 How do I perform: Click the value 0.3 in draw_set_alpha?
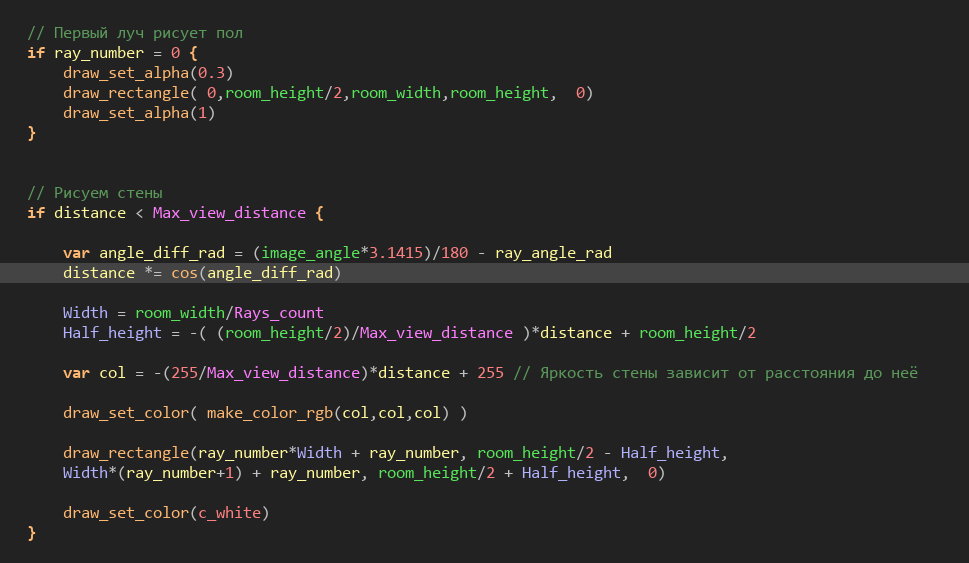pyautogui.click(x=211, y=73)
